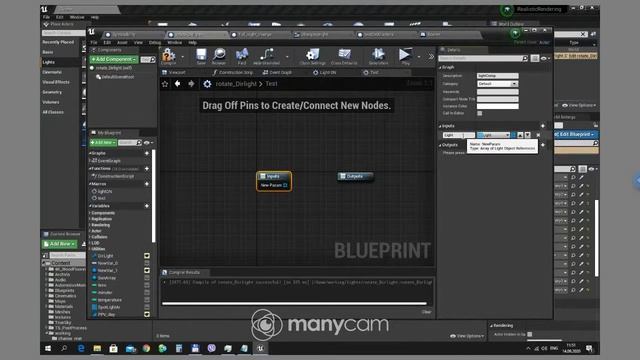Add a new variable with plus beside Variables
Screen dimensions: 640x360
(147, 206)
